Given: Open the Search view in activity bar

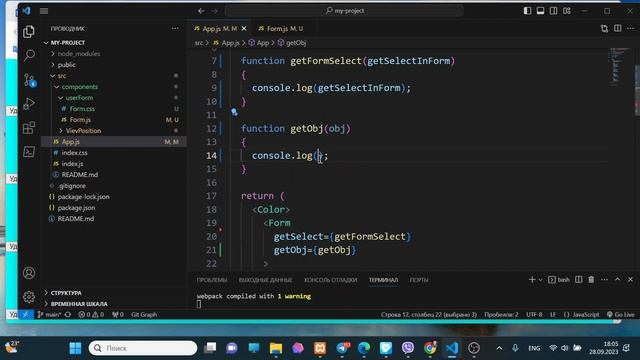Looking at the screenshot, I should (x=29, y=55).
